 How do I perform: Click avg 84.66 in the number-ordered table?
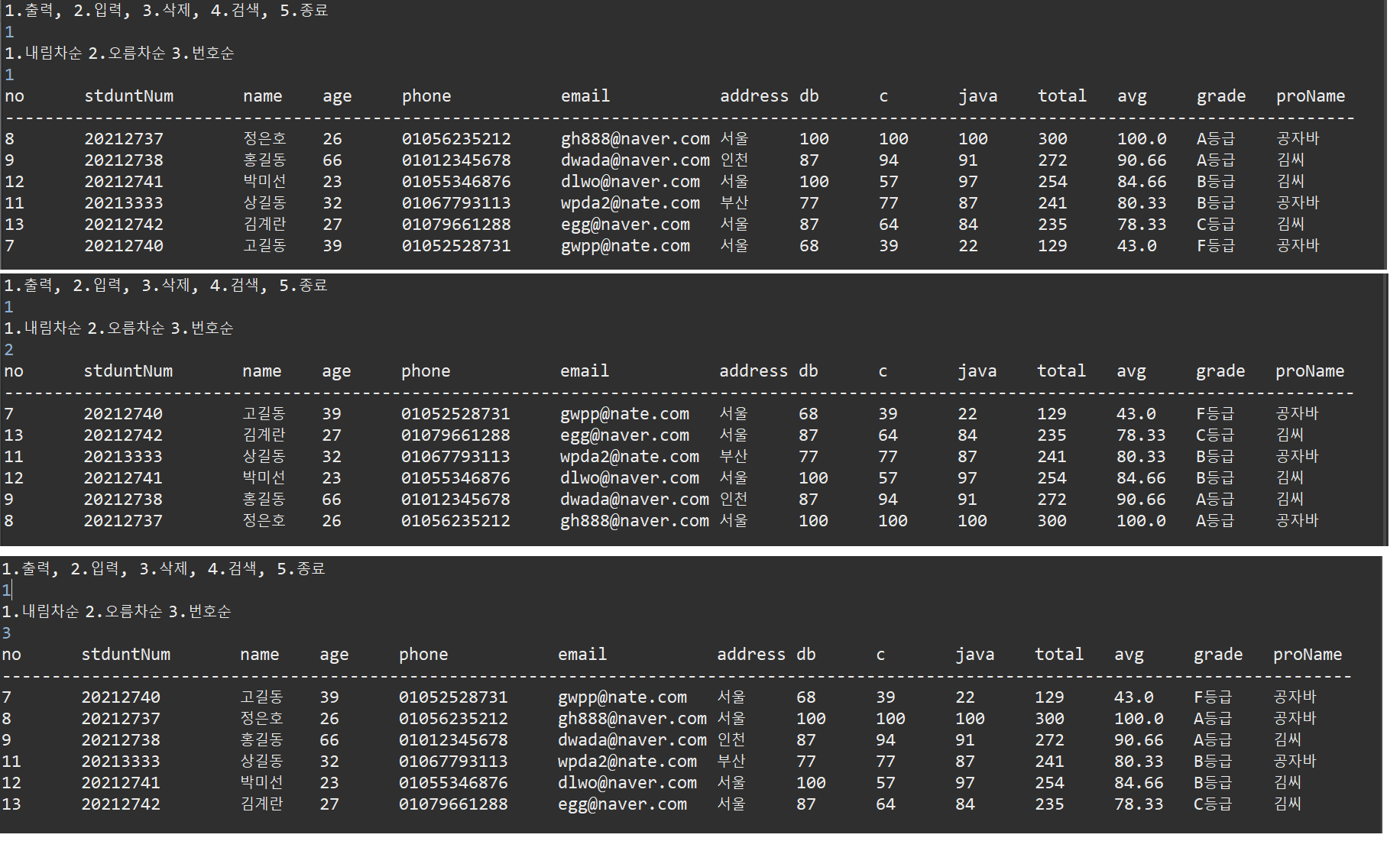pyautogui.click(x=1139, y=783)
